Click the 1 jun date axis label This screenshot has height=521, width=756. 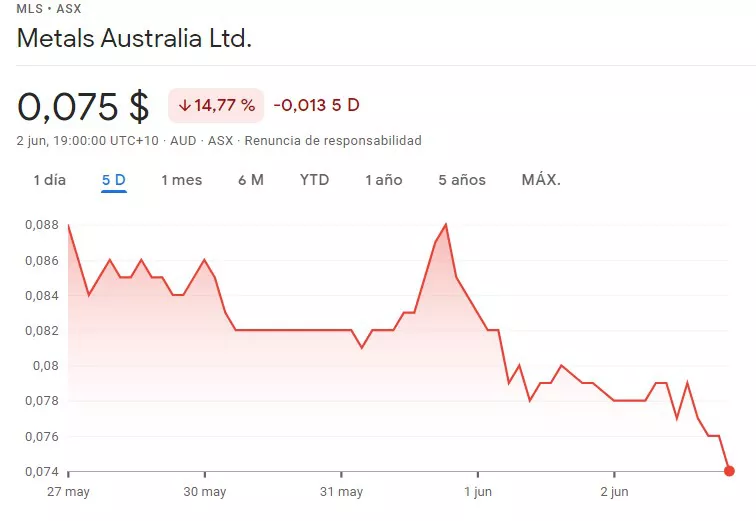478,492
